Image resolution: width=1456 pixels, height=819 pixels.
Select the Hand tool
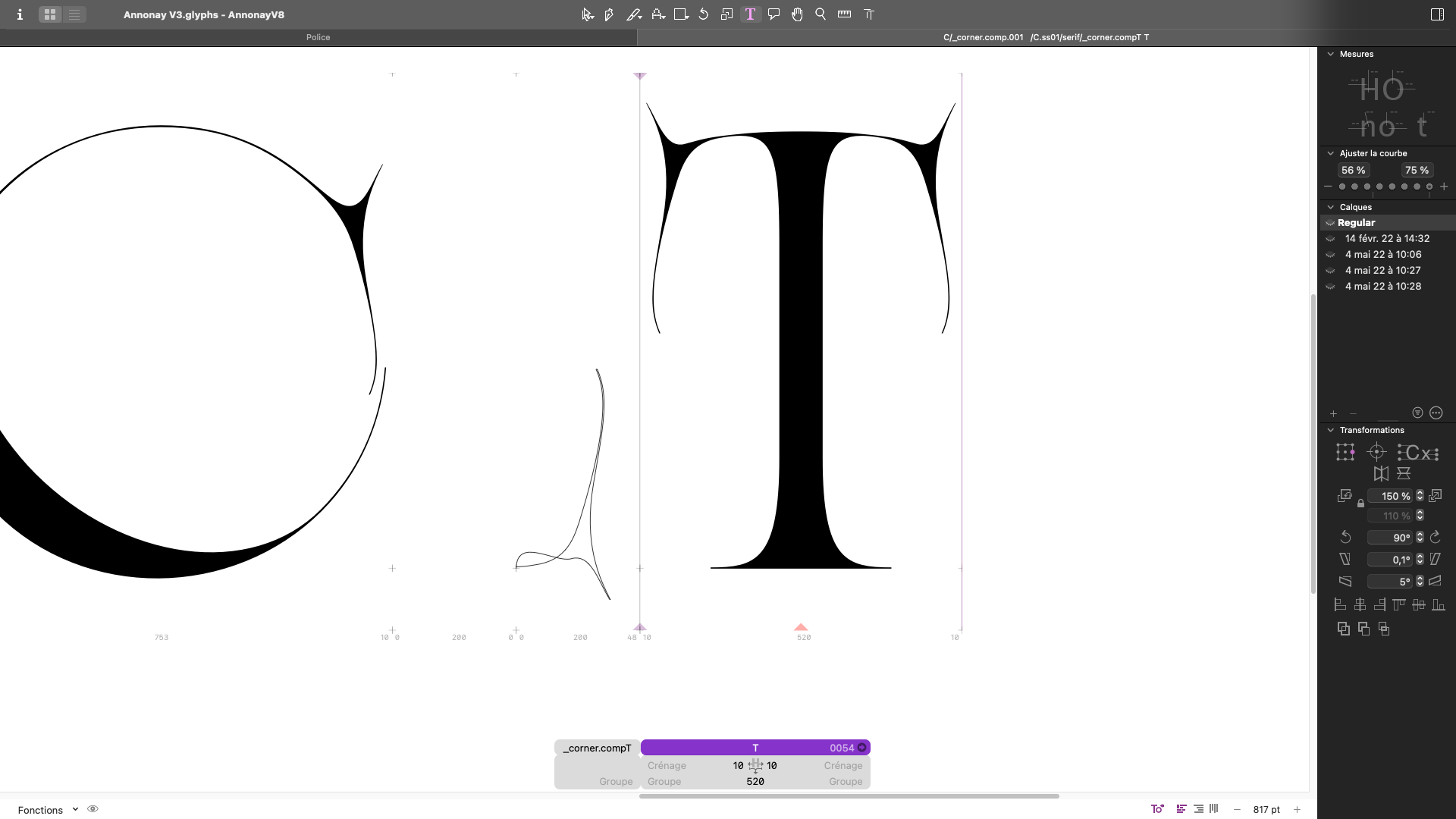(x=797, y=14)
